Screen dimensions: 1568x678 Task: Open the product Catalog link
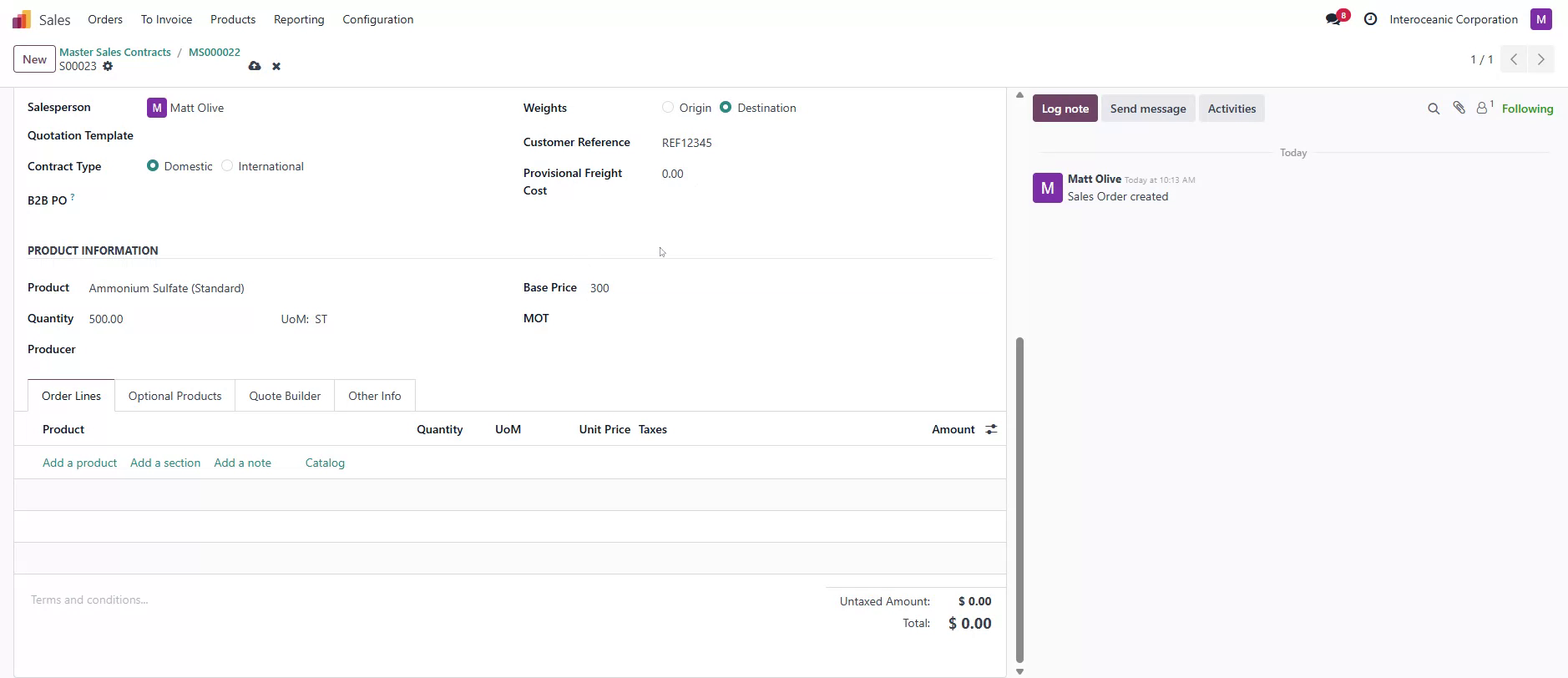(325, 463)
